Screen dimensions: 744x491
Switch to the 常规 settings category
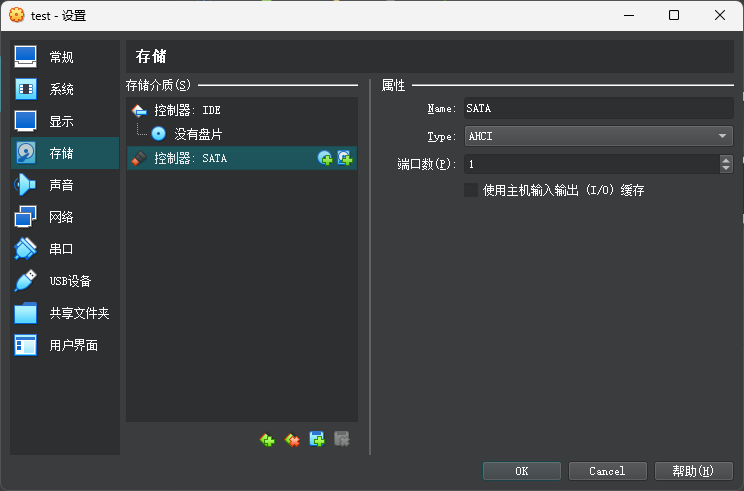click(62, 57)
